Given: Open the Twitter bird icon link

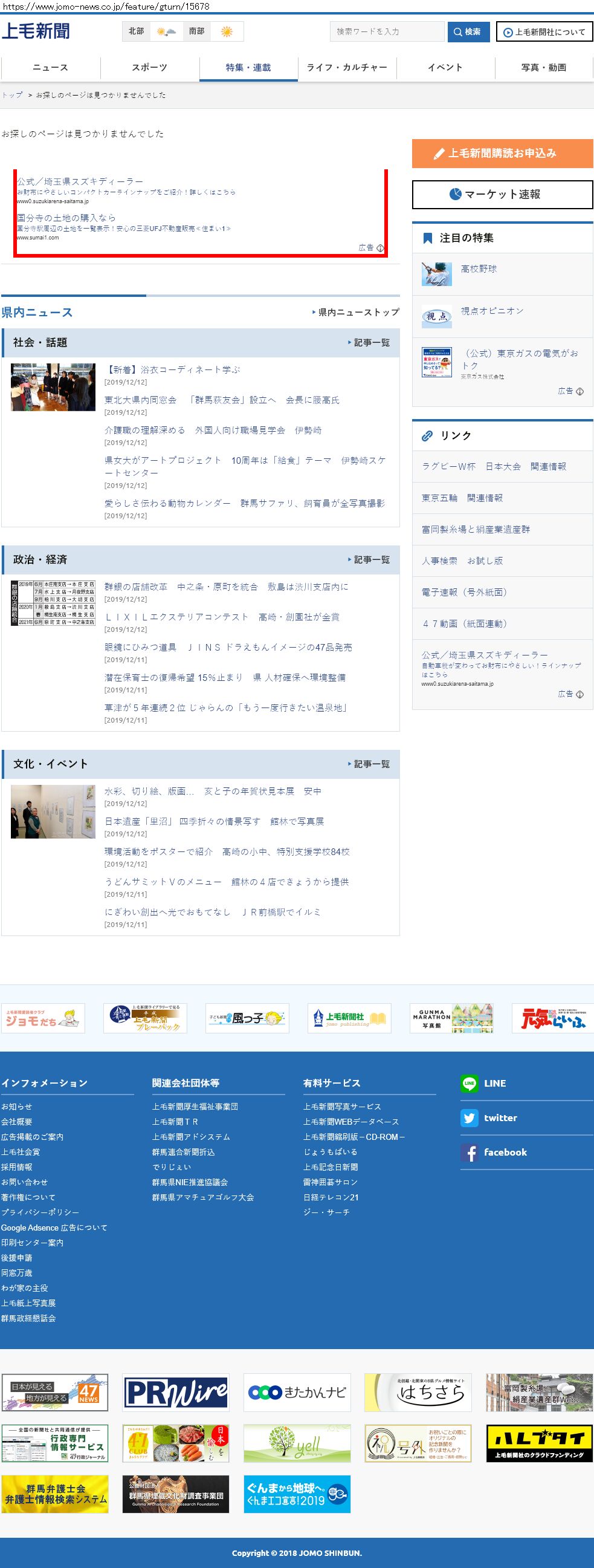Looking at the screenshot, I should pyautogui.click(x=469, y=1117).
